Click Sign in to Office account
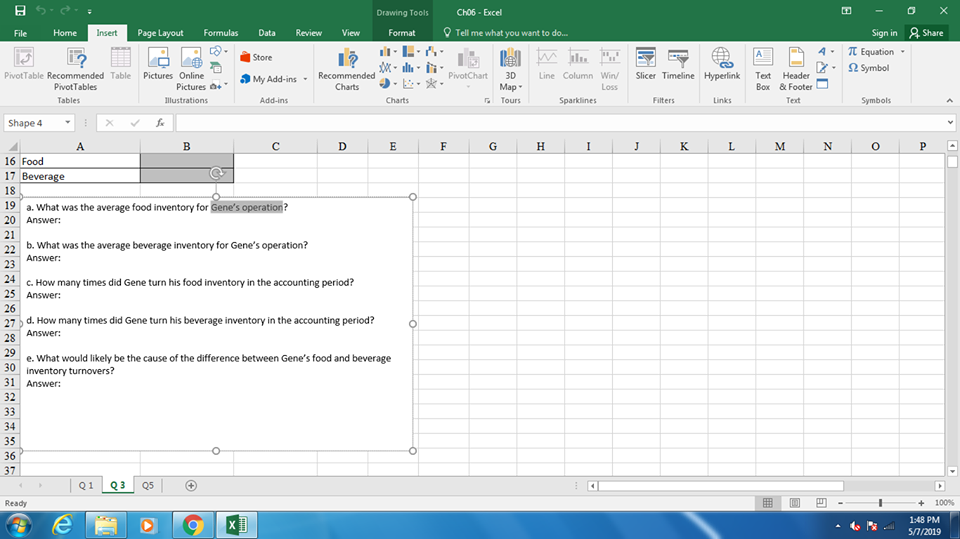This screenshot has height=539, width=960. coord(885,33)
